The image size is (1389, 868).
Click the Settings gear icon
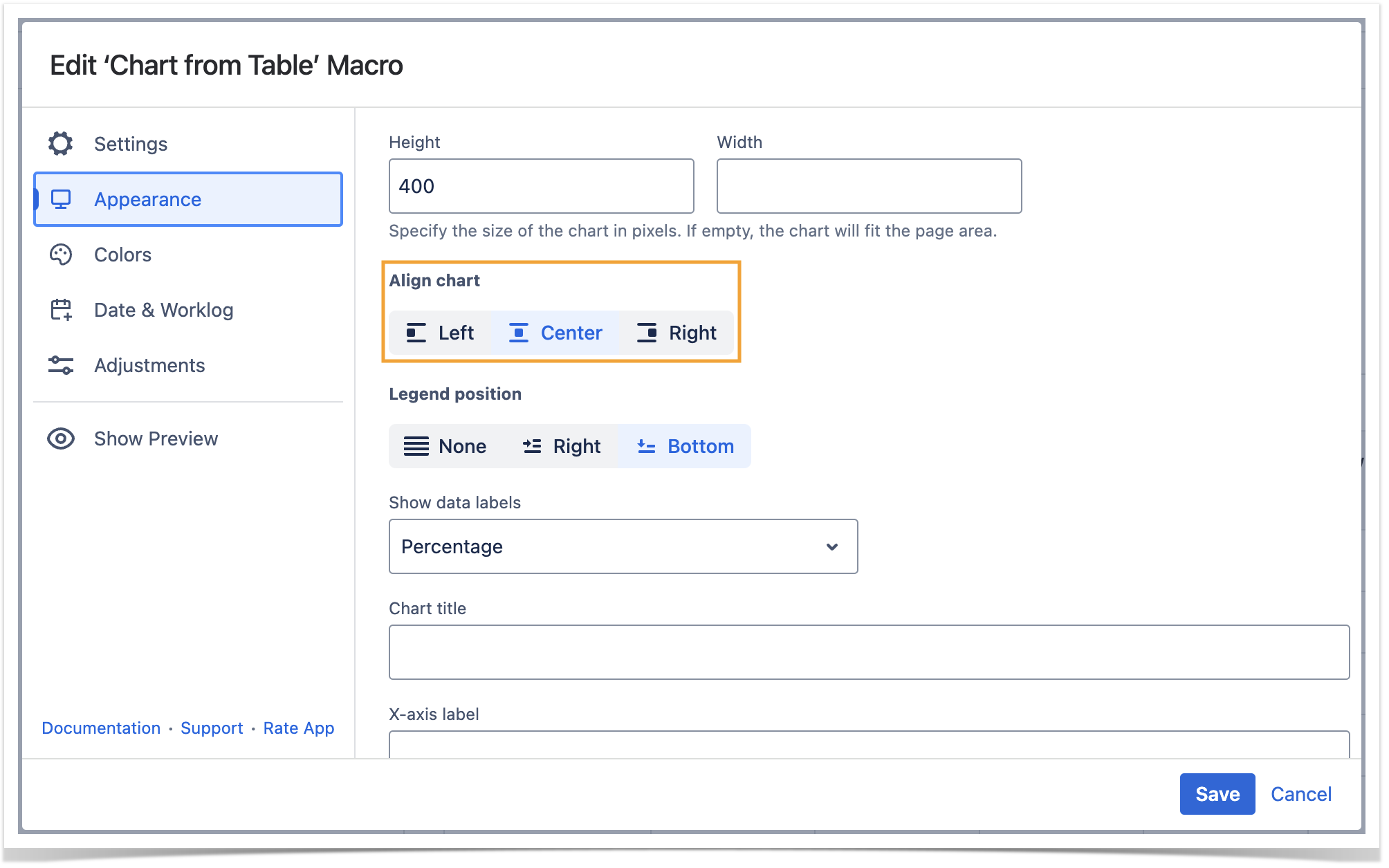point(61,144)
